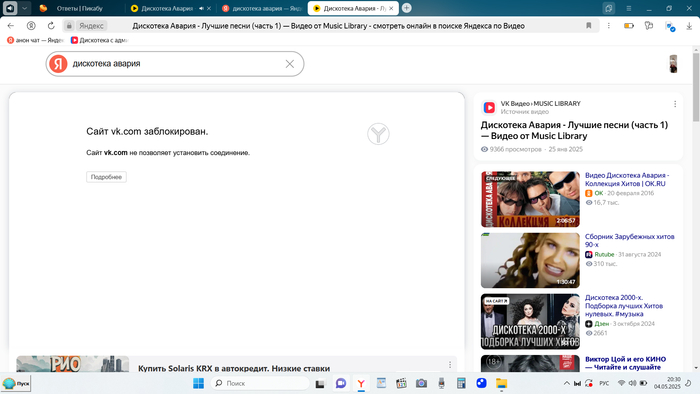Open the volume tray icon
Image resolution: width=700 pixels, height=394 pixels.
(632, 383)
